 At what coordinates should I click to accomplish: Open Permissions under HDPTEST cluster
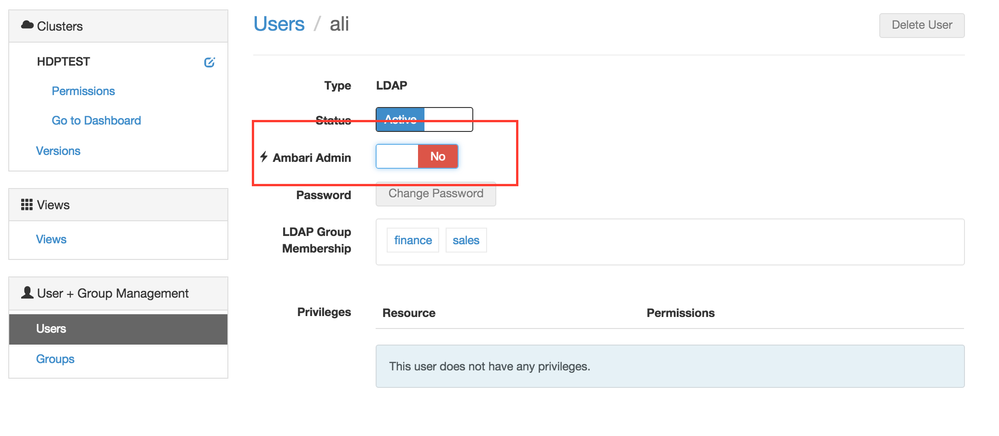tap(83, 91)
